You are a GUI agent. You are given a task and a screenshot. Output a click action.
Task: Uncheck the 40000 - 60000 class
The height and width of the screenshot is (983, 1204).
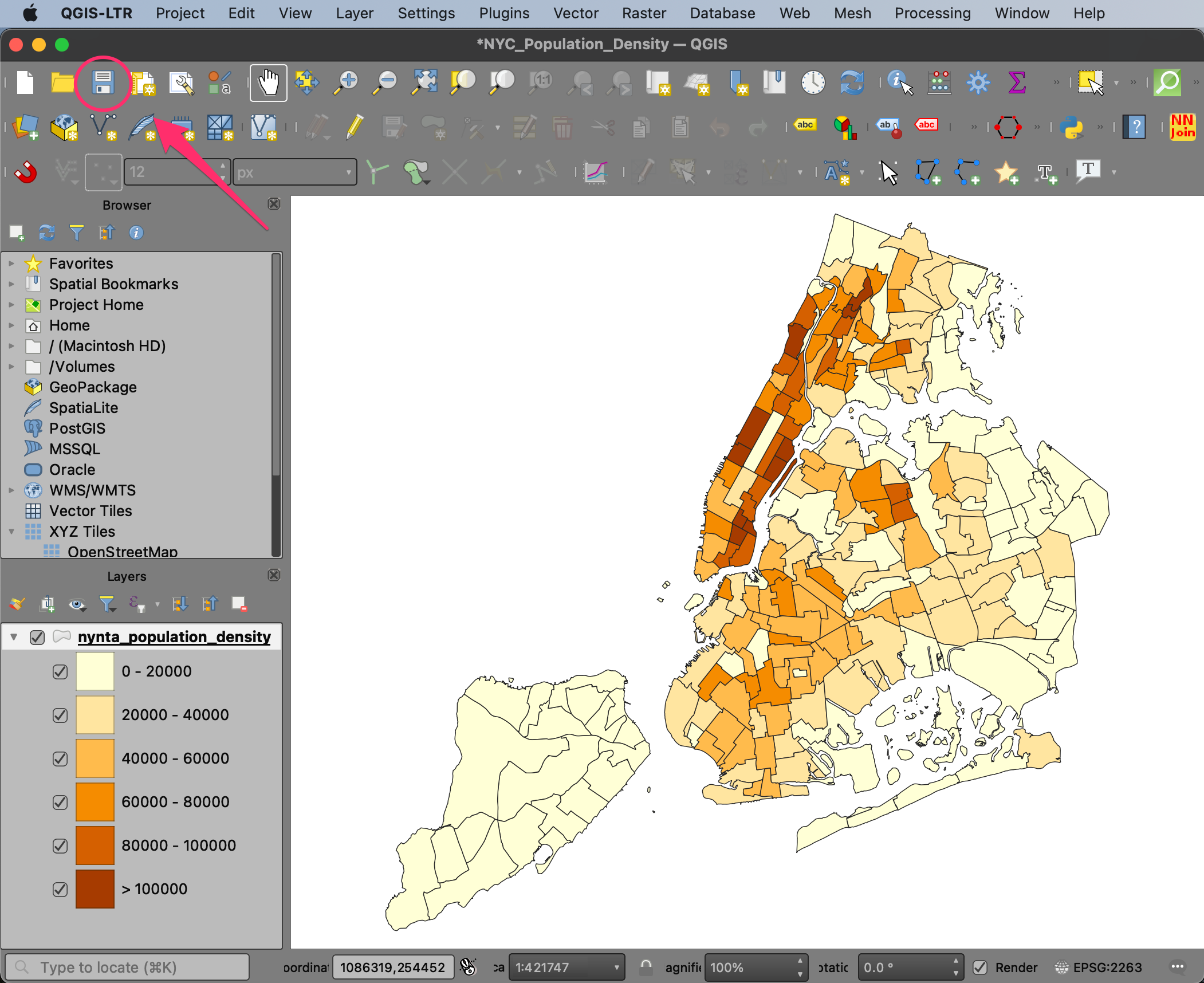[60, 758]
